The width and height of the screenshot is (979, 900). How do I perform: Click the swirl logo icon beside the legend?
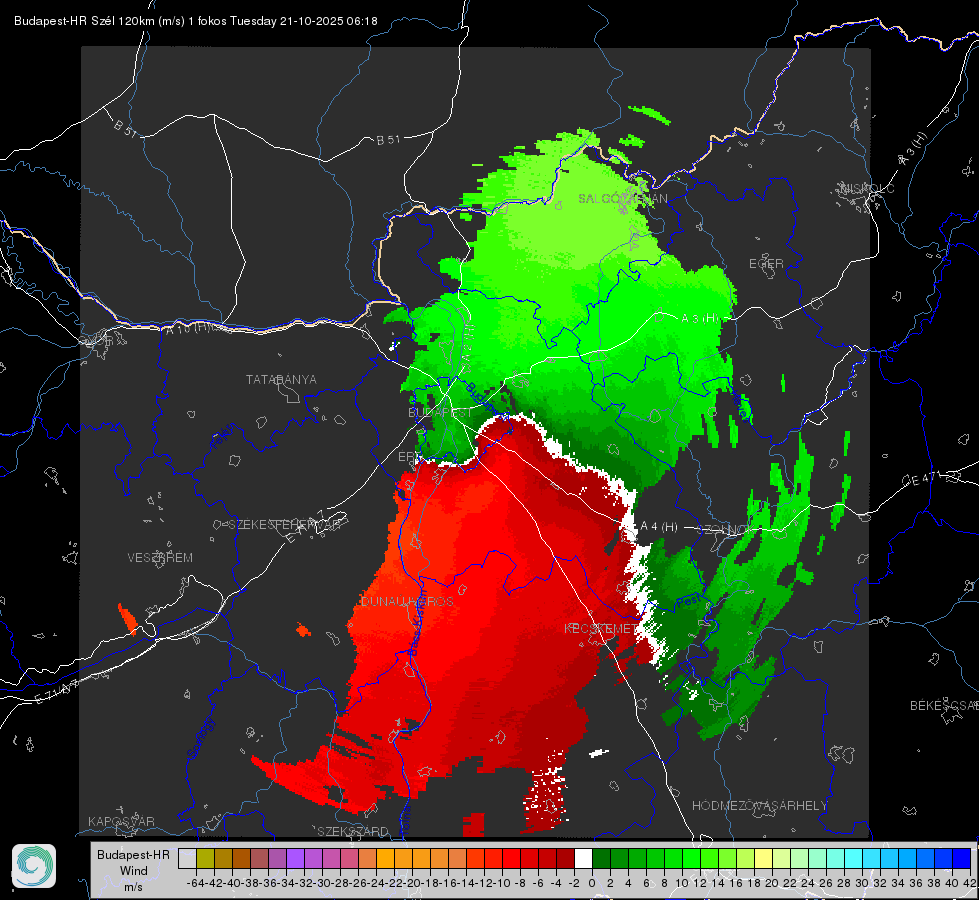pyautogui.click(x=34, y=866)
